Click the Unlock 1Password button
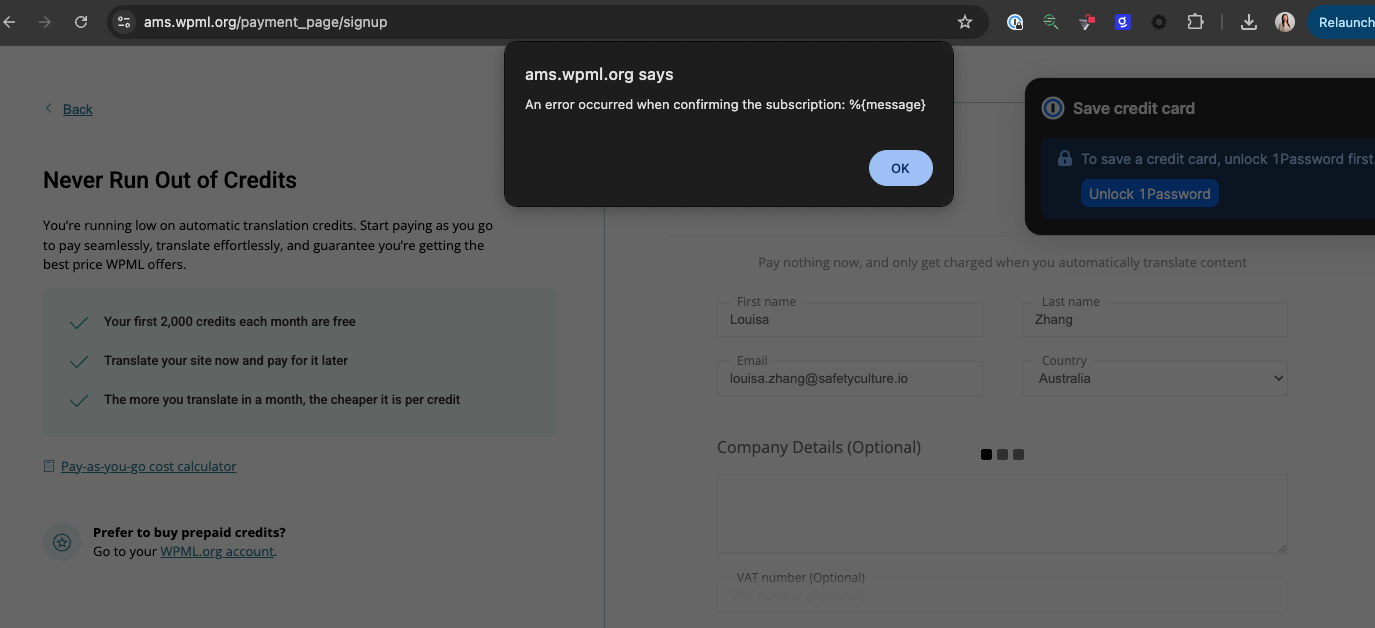1375x628 pixels. tap(1149, 194)
